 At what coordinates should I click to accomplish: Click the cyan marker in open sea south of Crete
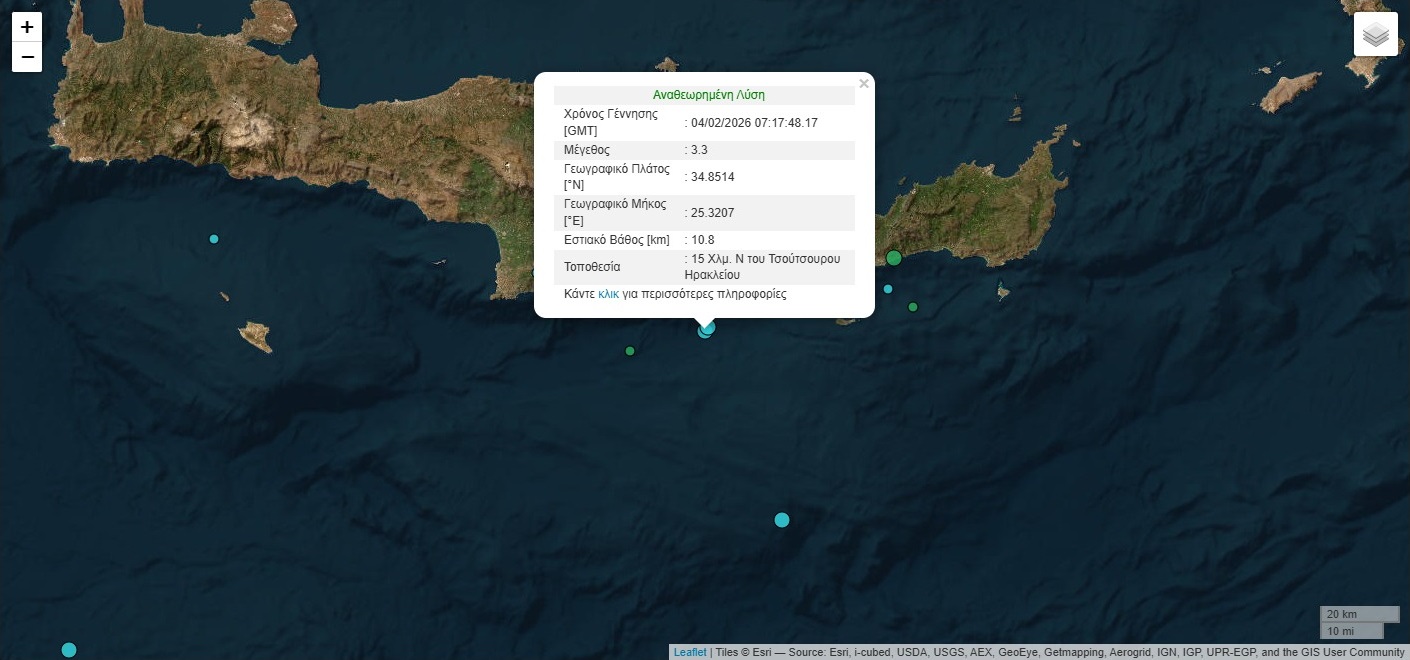point(782,520)
